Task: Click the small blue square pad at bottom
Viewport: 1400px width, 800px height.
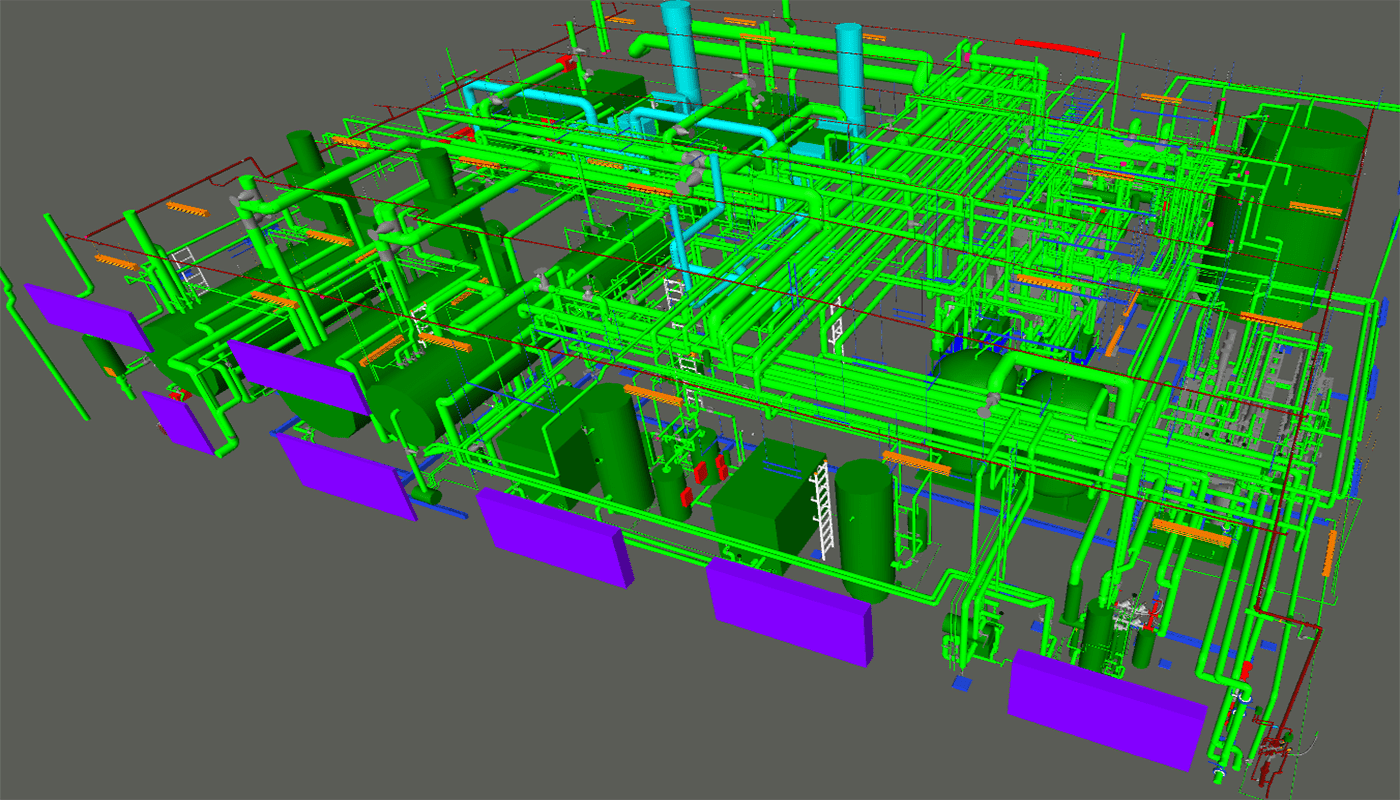Action: 962,684
